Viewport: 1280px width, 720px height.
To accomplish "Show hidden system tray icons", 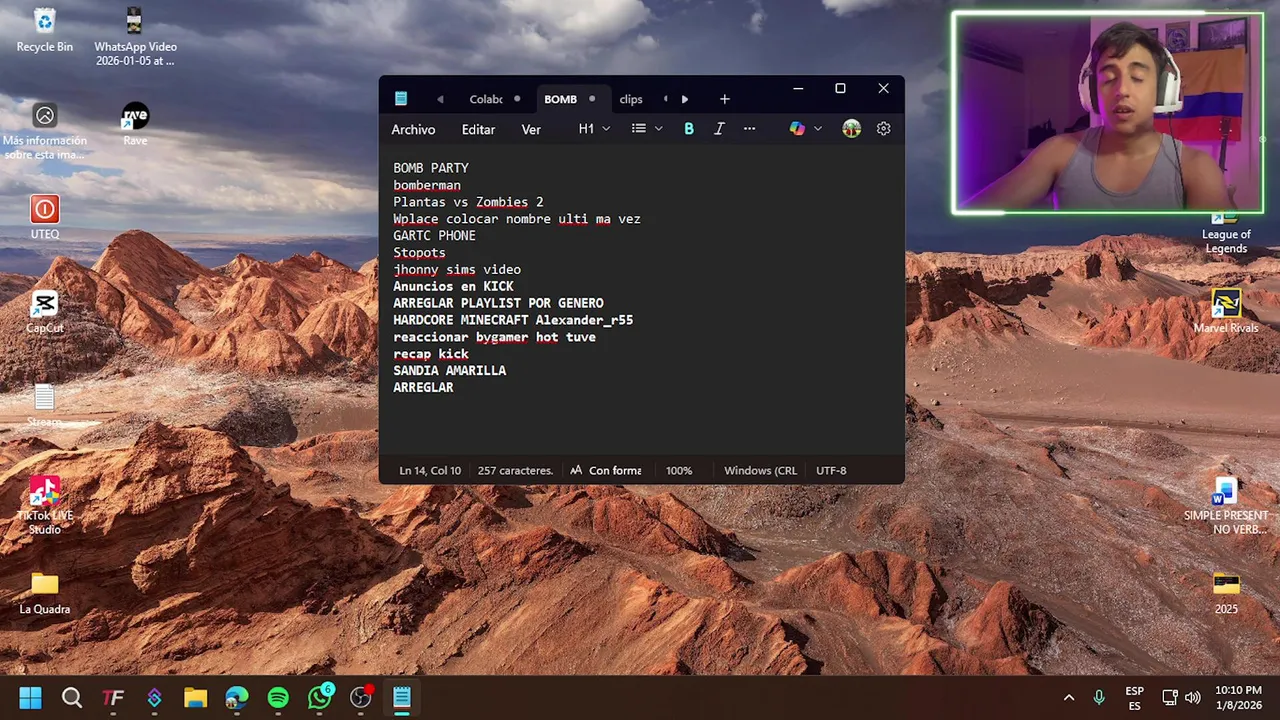I will point(1068,698).
